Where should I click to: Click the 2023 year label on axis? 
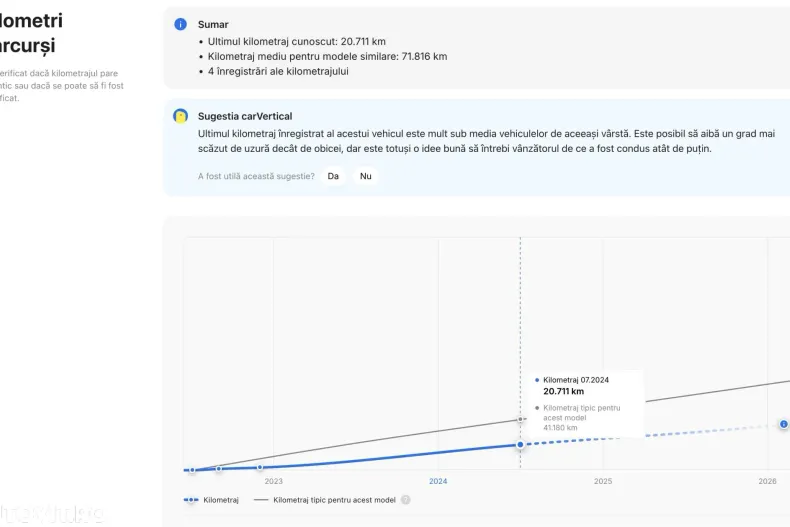coord(273,481)
